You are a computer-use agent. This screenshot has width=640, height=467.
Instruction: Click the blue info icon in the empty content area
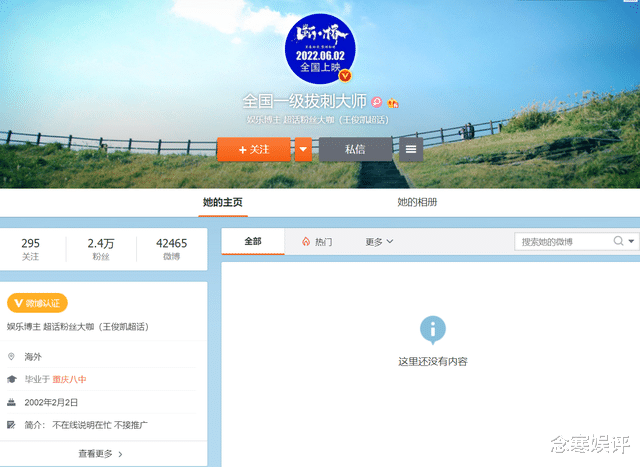[433, 330]
